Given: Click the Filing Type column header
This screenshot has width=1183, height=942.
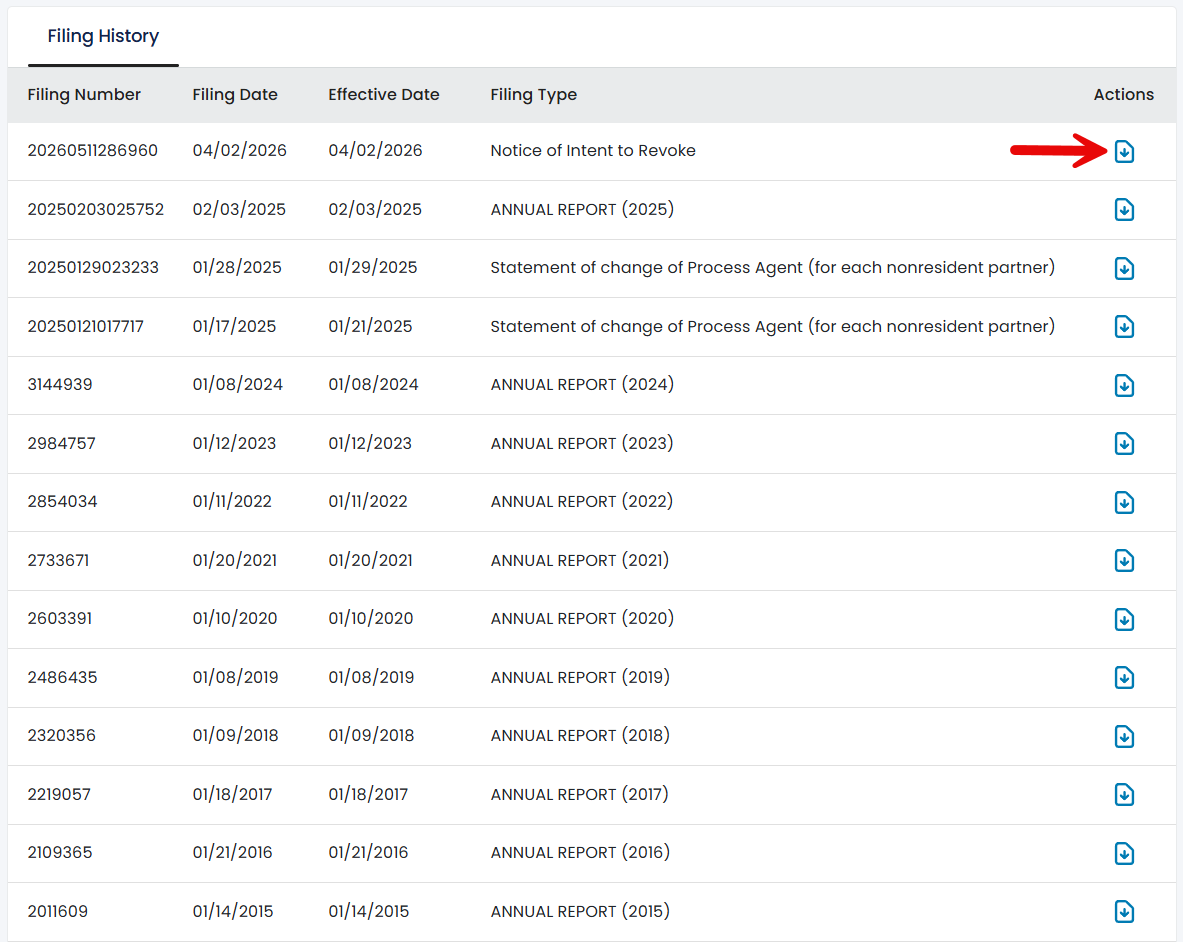Looking at the screenshot, I should coord(533,94).
